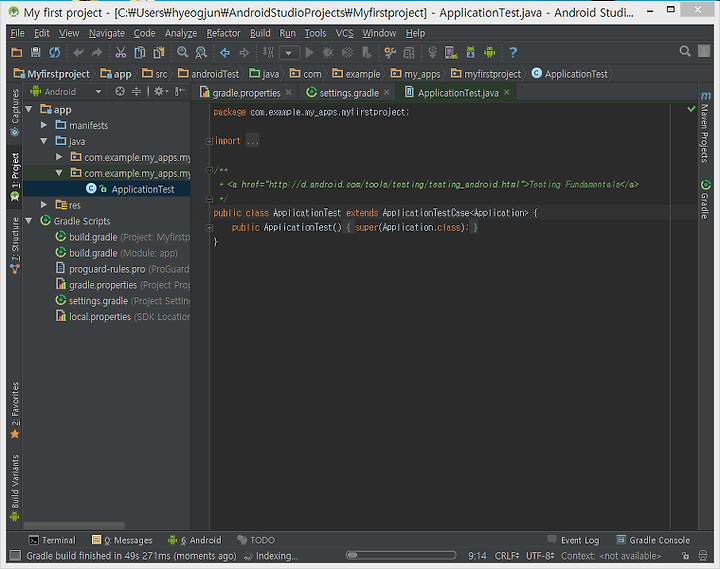
Task: Open the SDK Manager icon
Action: [471, 52]
